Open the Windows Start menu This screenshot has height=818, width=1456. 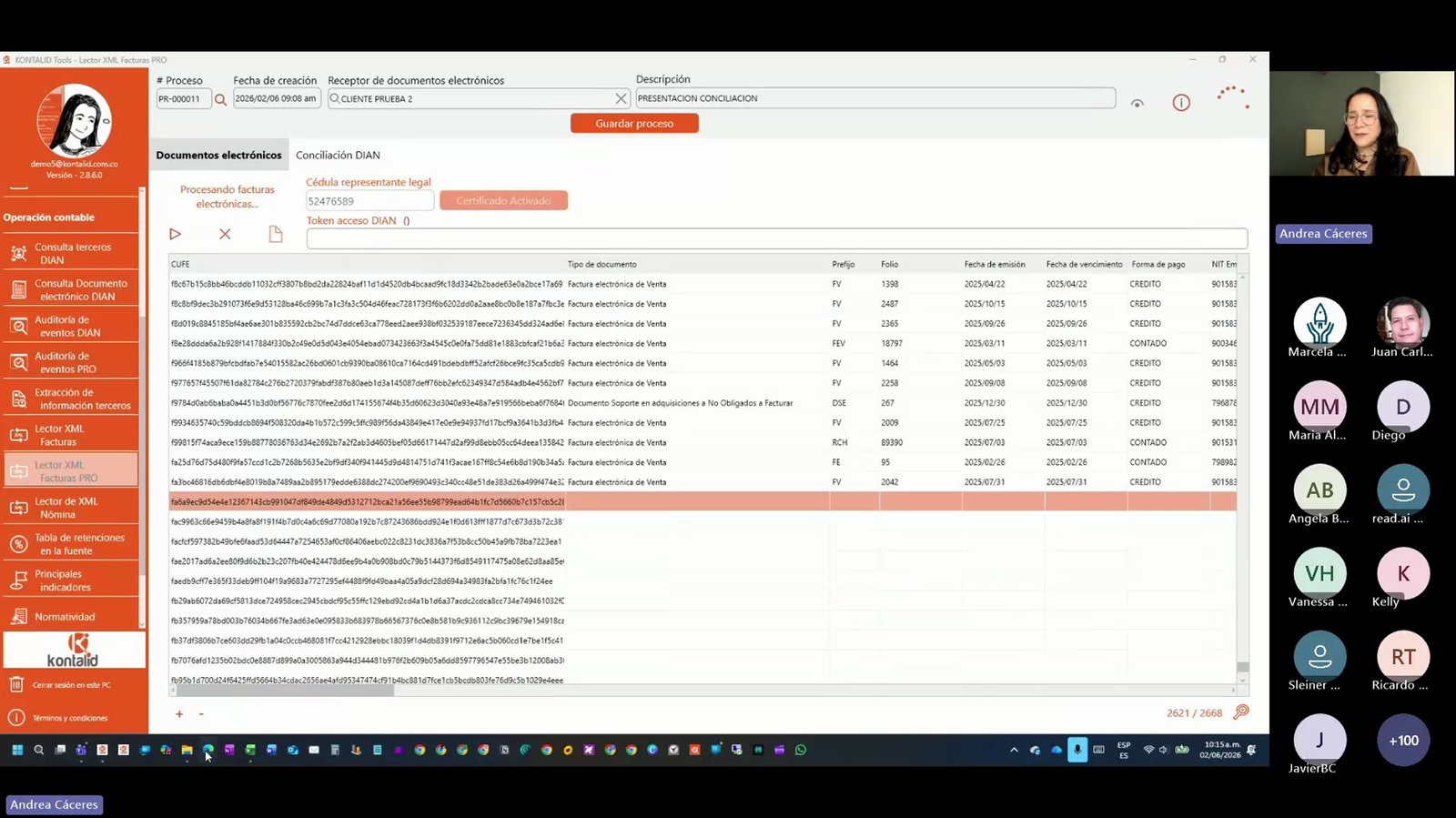tap(16, 750)
